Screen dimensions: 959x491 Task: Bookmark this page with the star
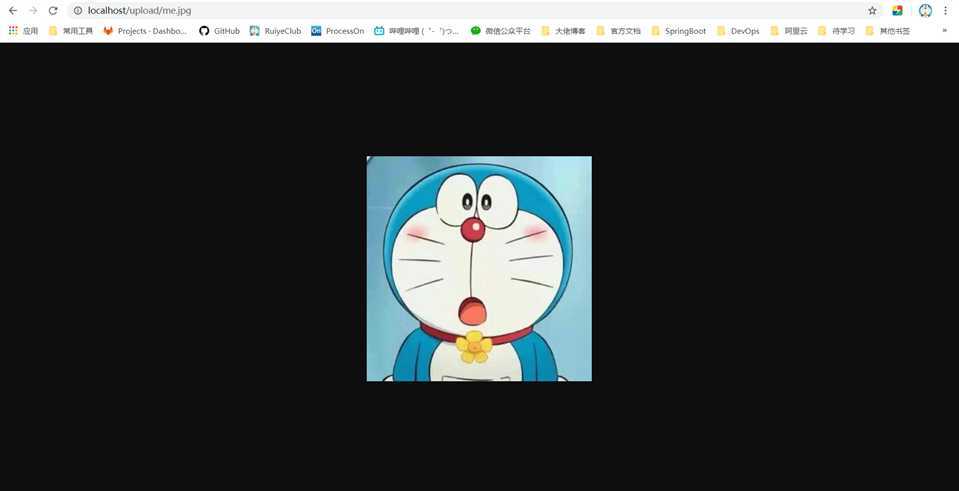click(x=872, y=10)
